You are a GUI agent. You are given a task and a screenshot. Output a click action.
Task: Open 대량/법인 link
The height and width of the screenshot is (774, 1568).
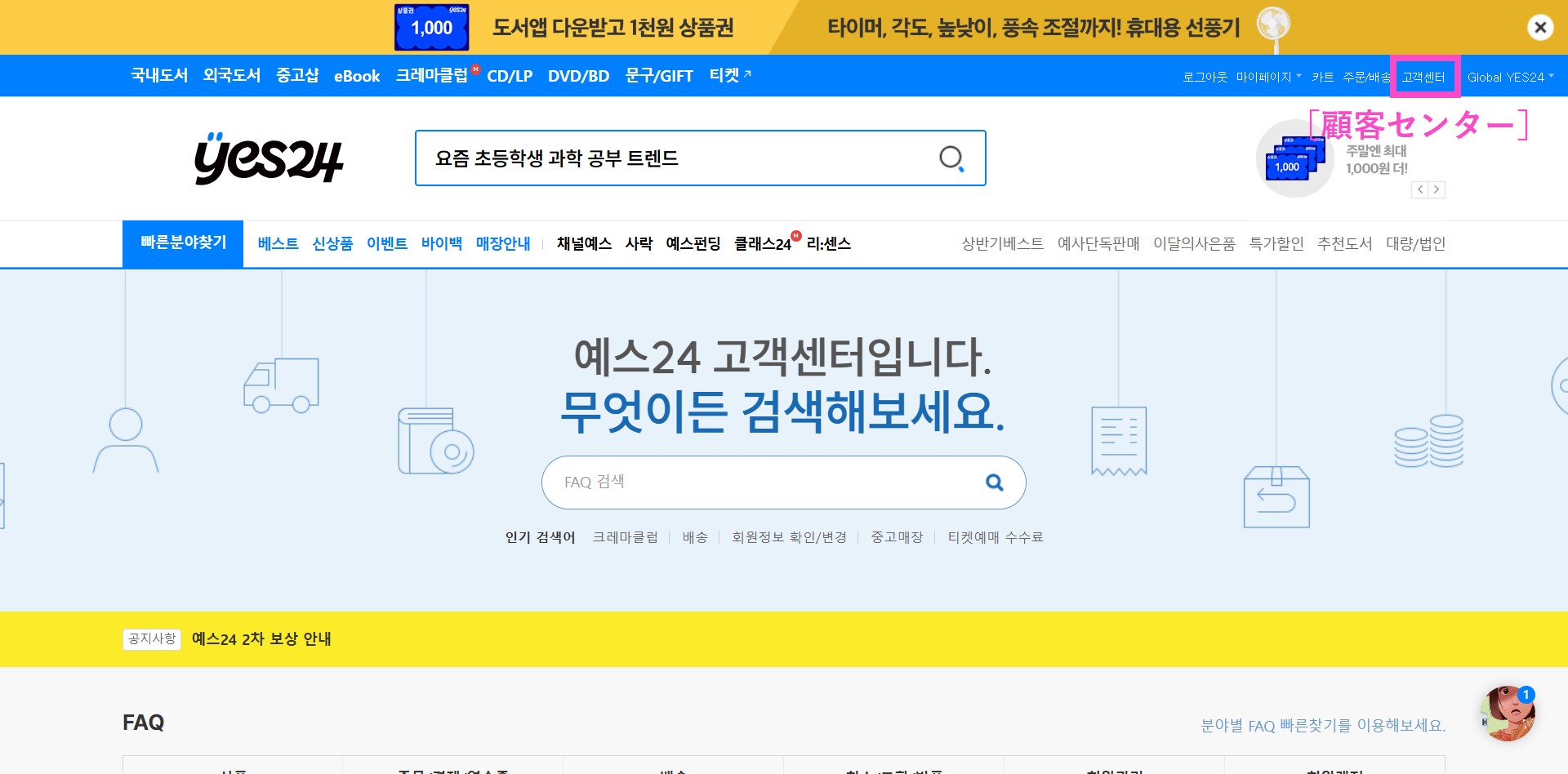[1415, 243]
